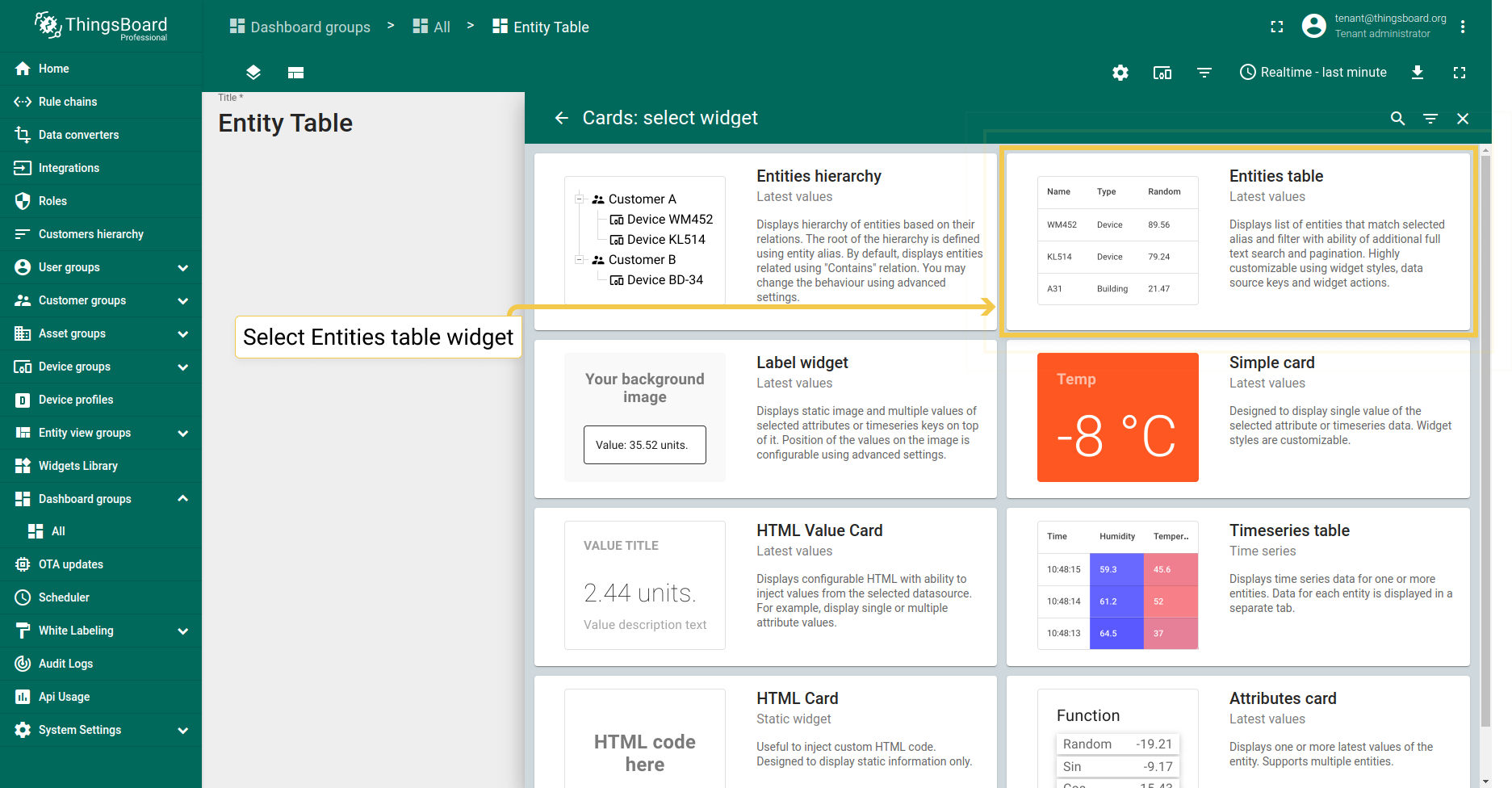This screenshot has height=788, width=1512.
Task: Open Device profiles page
Action: pos(101,400)
